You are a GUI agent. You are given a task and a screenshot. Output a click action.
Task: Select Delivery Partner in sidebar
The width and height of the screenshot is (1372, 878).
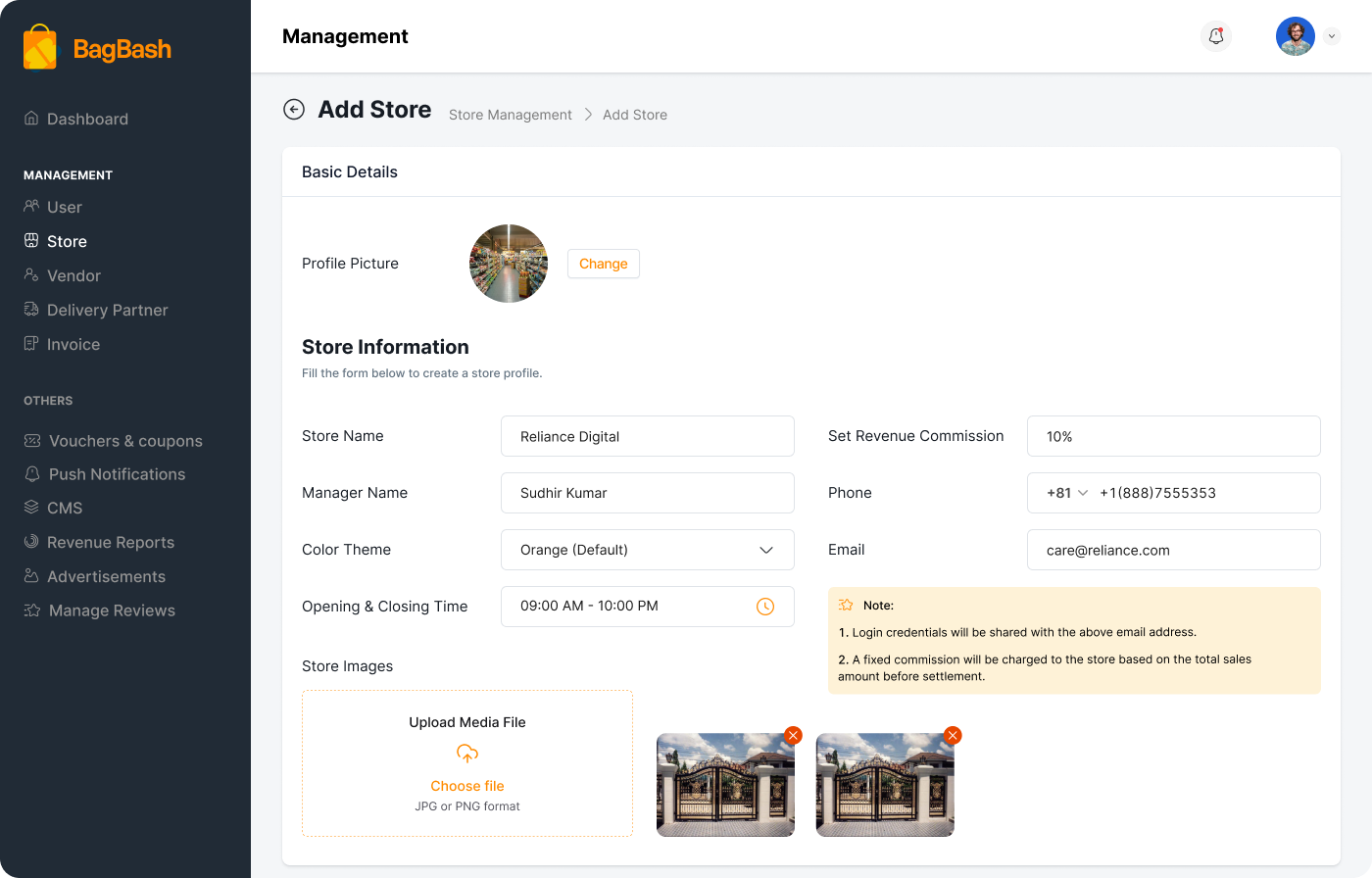coord(107,310)
